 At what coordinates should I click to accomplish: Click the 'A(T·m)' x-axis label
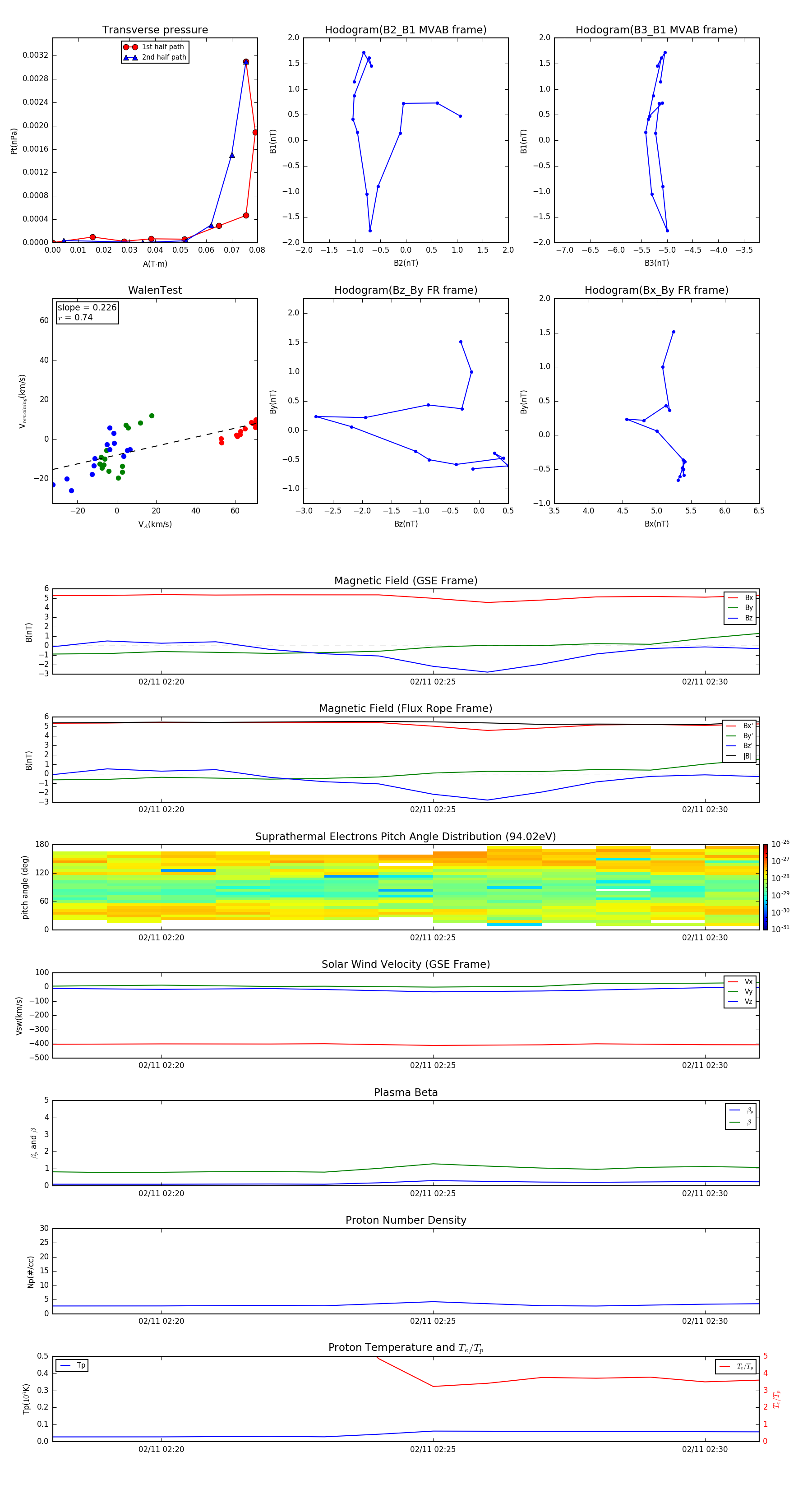(155, 264)
